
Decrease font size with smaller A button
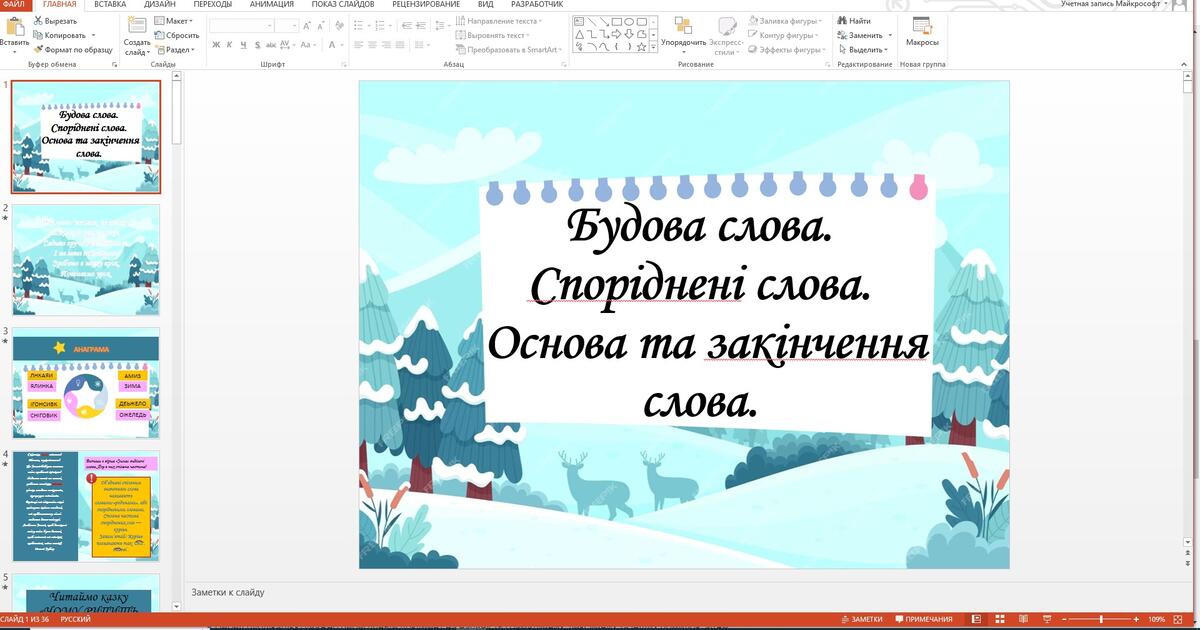click(321, 26)
